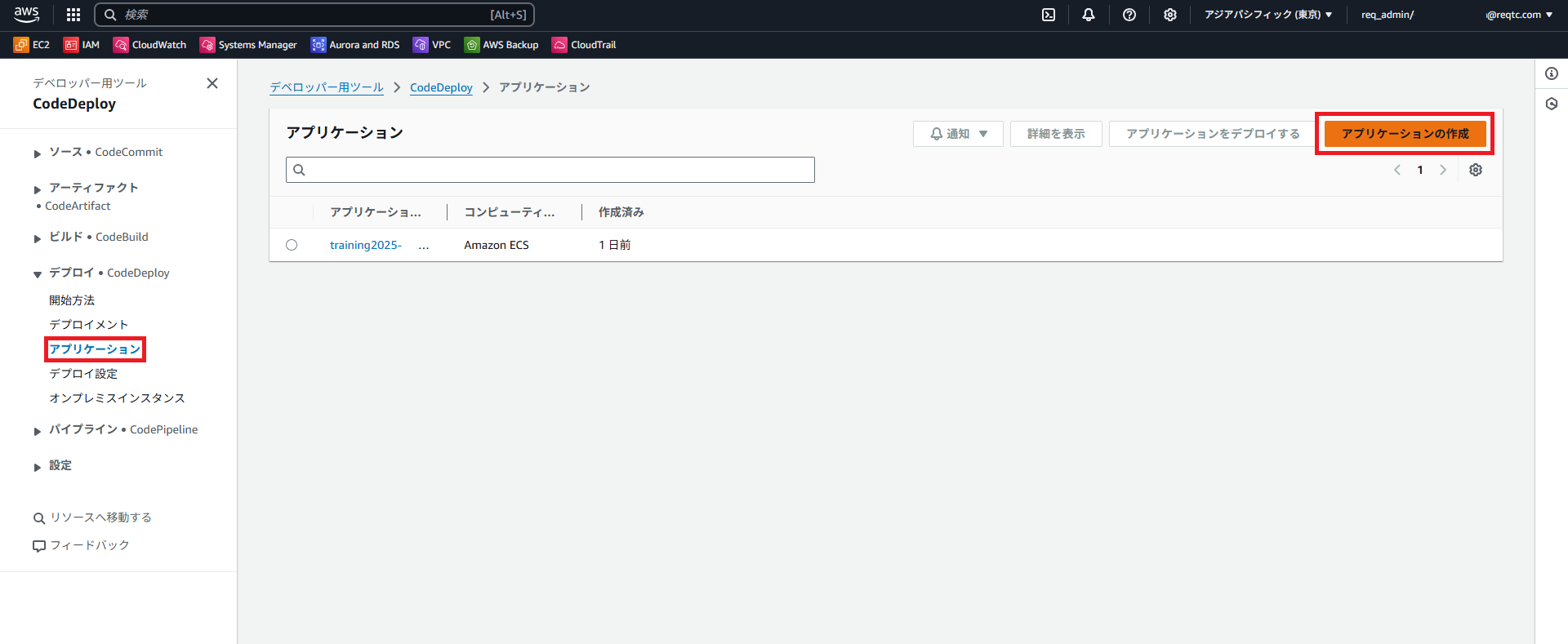Click the Amazon ECS cell
Screen dimensions: 1568x644
(497, 245)
